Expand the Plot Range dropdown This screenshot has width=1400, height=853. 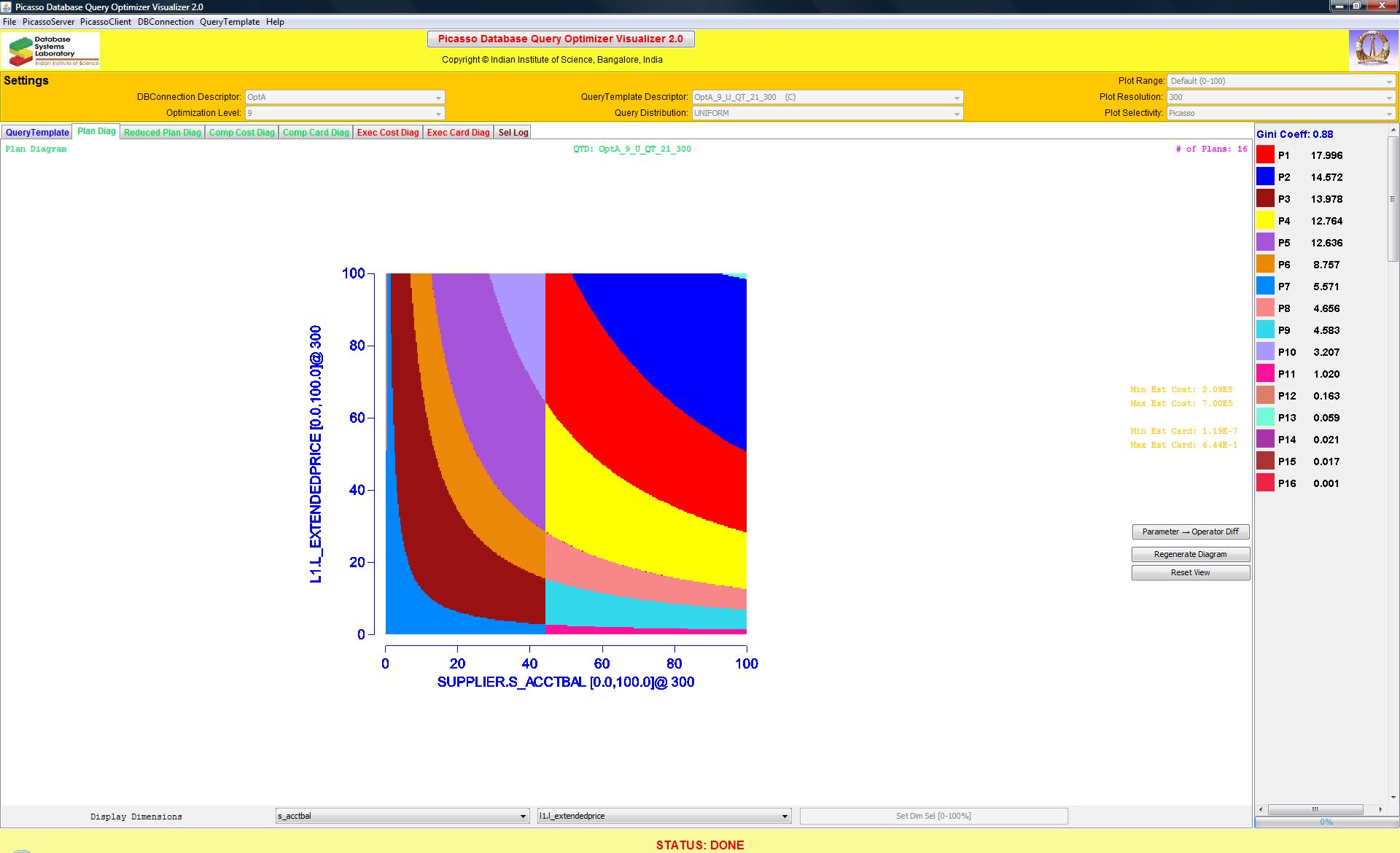click(x=1280, y=81)
